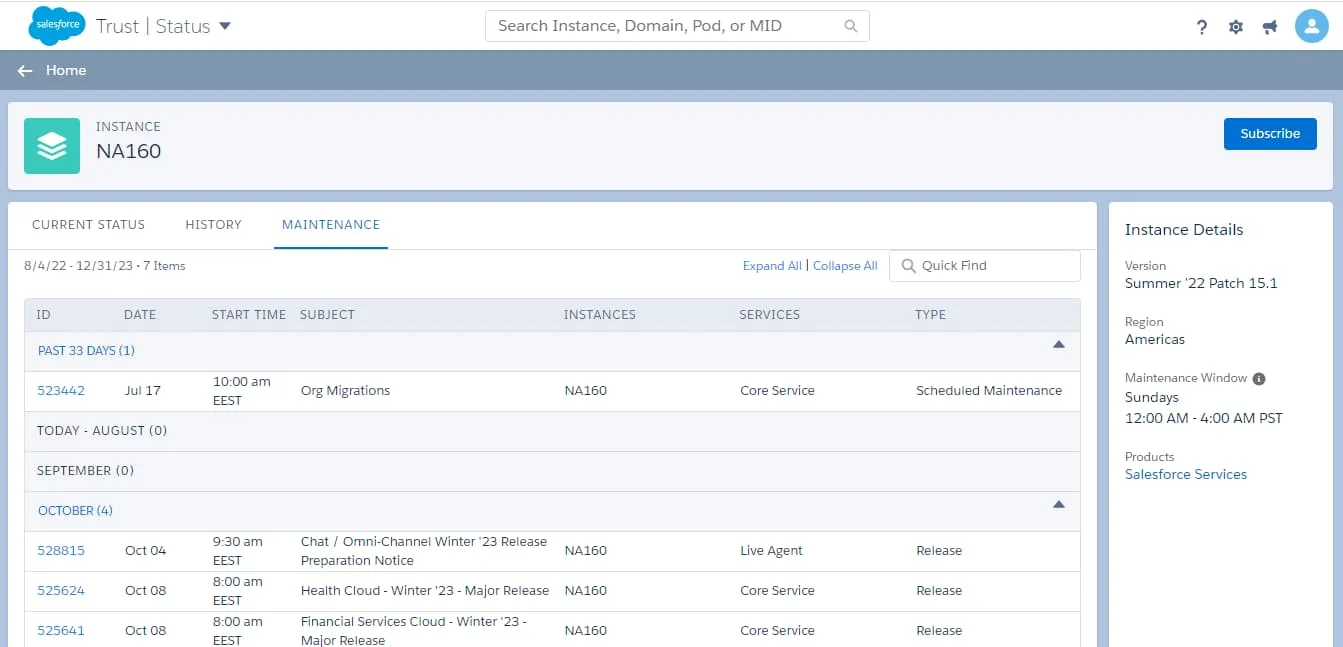Collapse the Past 33 Days section

pyautogui.click(x=1059, y=345)
